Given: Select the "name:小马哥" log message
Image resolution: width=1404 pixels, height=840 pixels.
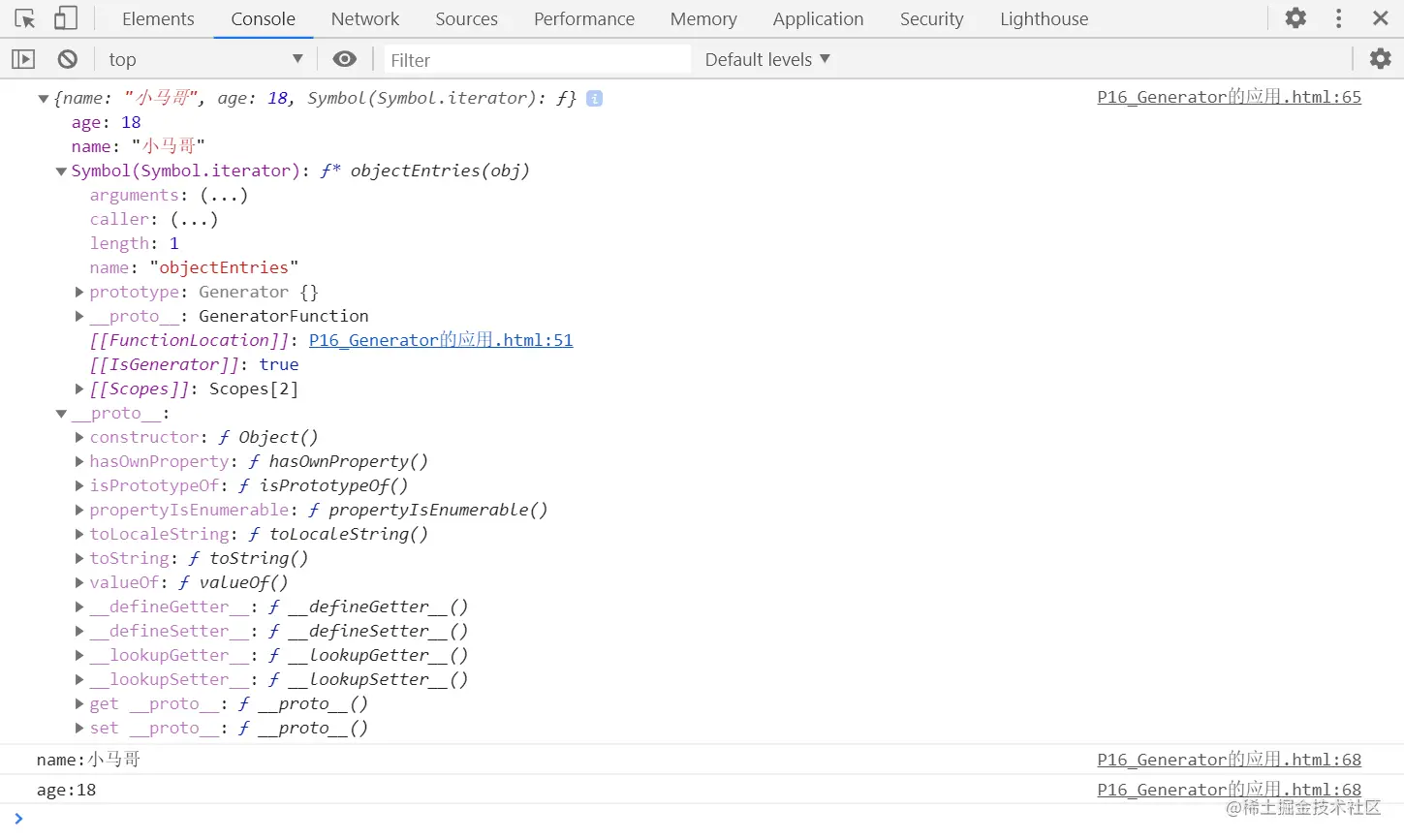Looking at the screenshot, I should 88,760.
